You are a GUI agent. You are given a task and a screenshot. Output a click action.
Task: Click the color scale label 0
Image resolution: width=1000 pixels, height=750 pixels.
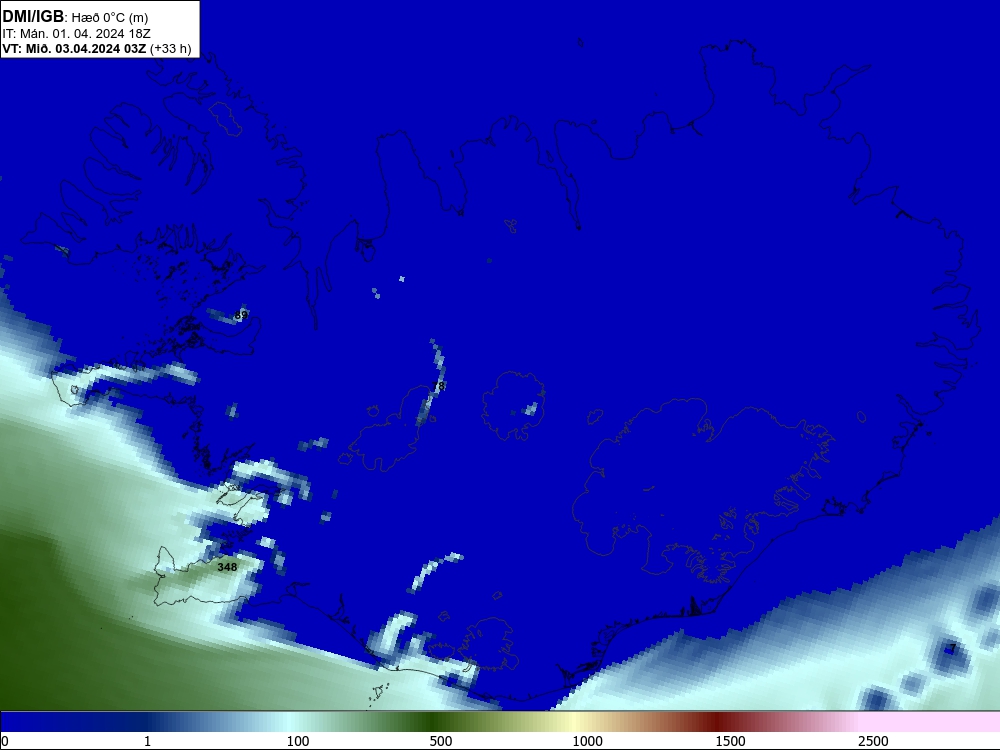click(5, 741)
